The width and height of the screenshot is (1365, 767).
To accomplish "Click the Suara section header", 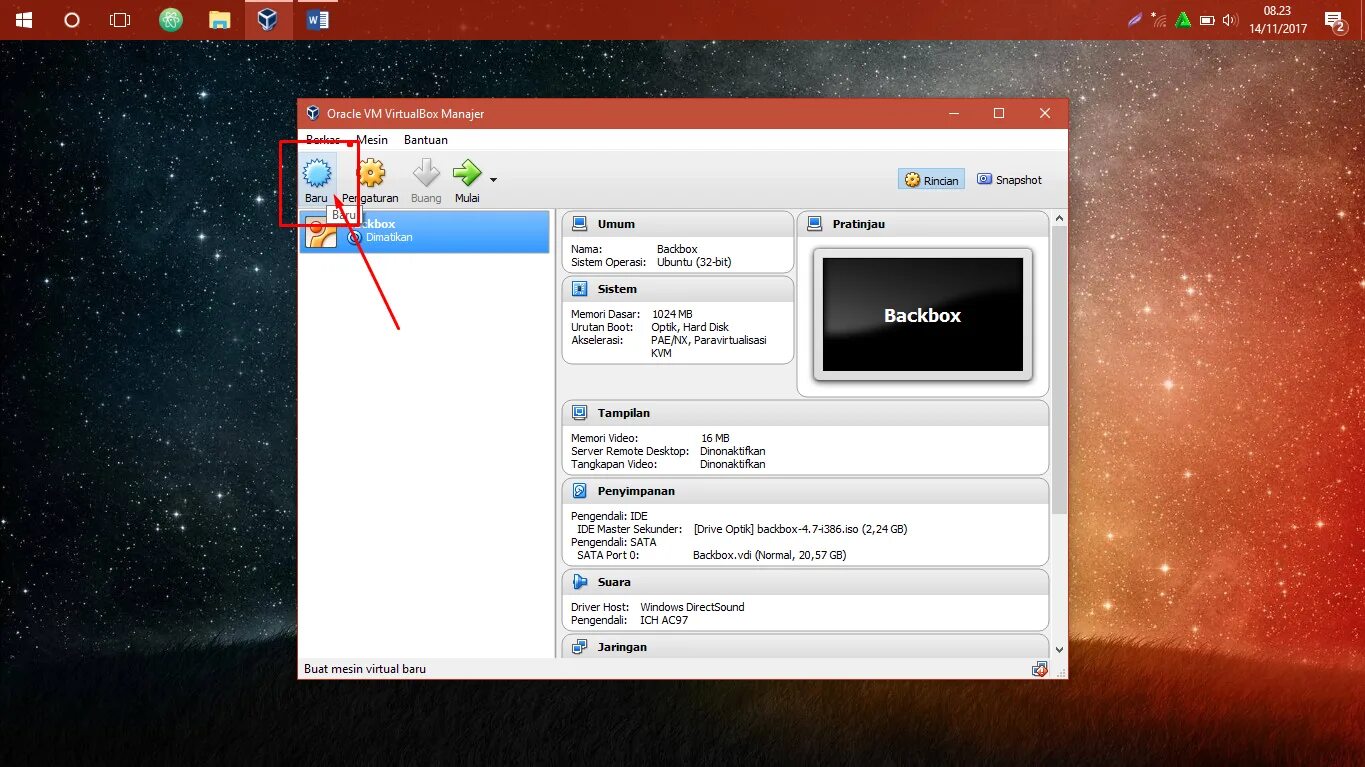I will tap(805, 582).
